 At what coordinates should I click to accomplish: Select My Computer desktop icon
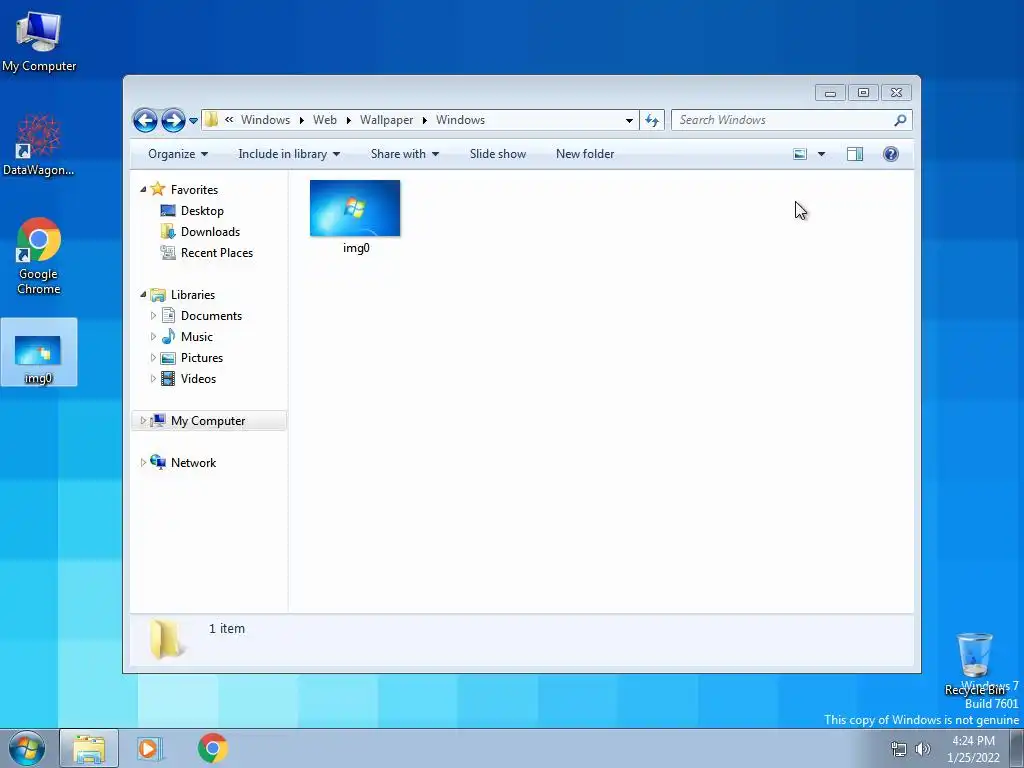39,42
